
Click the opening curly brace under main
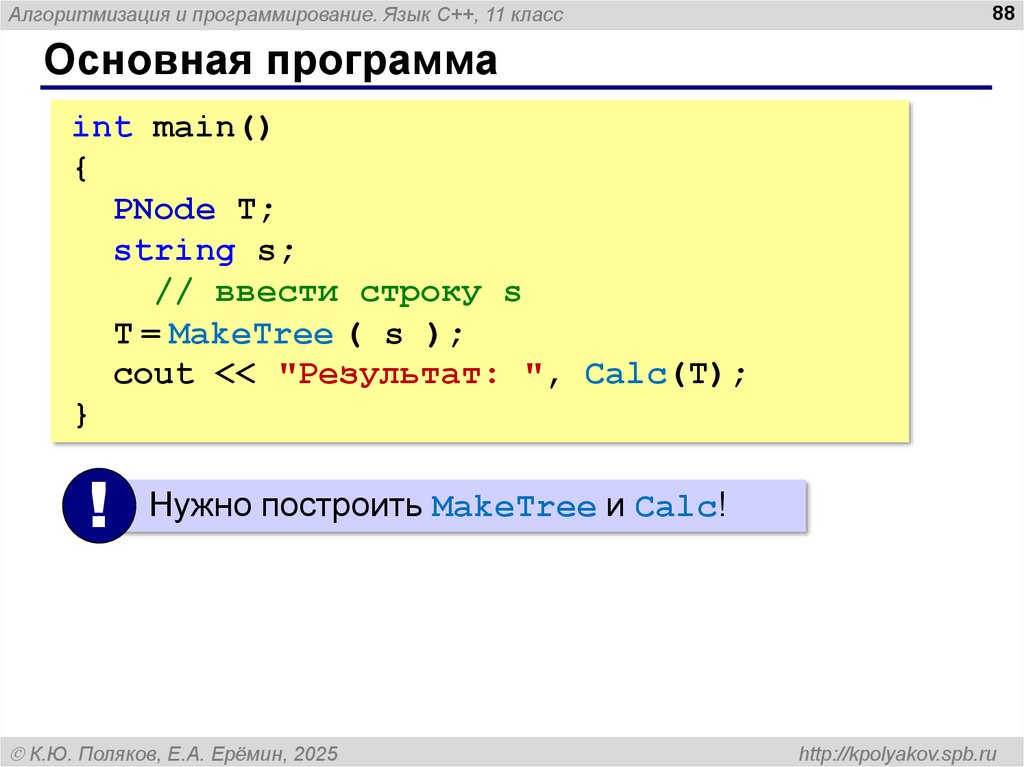tap(81, 169)
